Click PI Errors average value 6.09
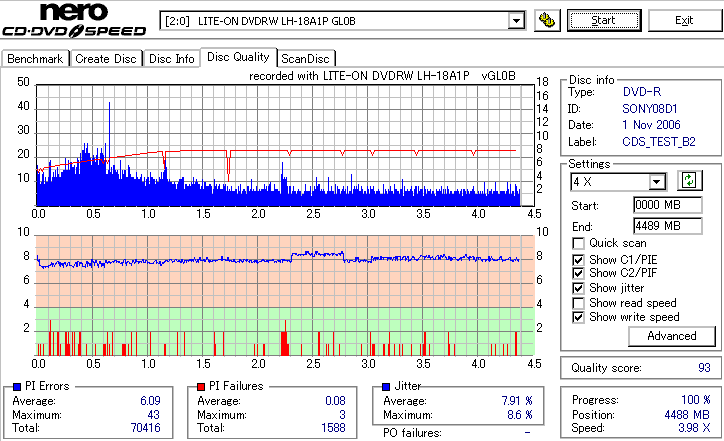This screenshot has width=724, height=441. 151,401
